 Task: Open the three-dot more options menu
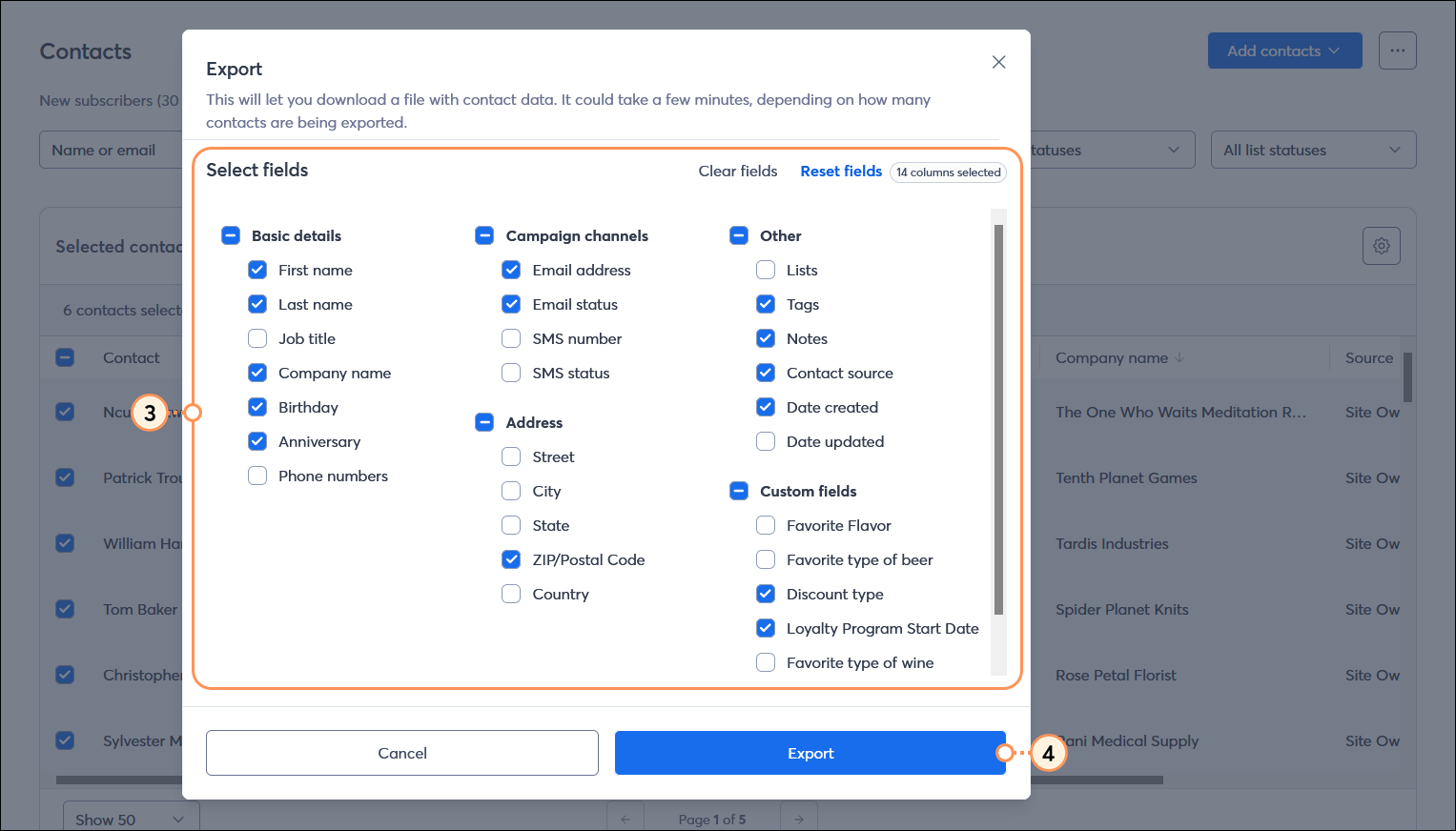tap(1397, 51)
